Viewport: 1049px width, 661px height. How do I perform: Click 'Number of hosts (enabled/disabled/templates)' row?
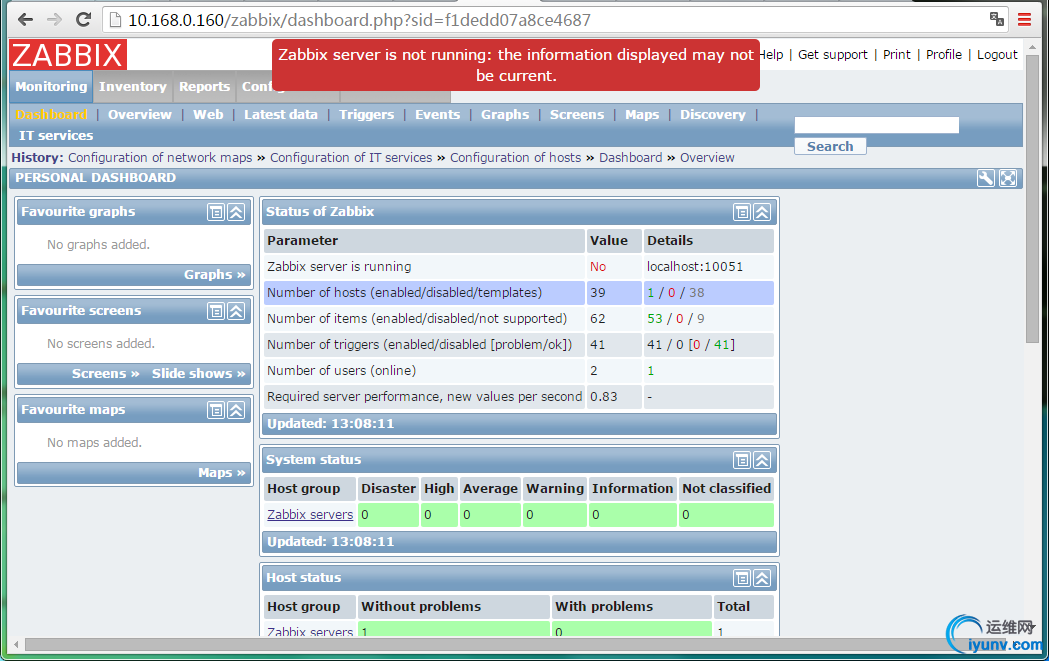[x=518, y=293]
